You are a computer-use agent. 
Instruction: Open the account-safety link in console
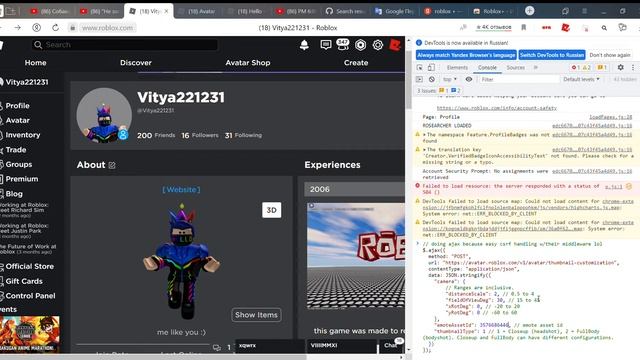(x=497, y=108)
